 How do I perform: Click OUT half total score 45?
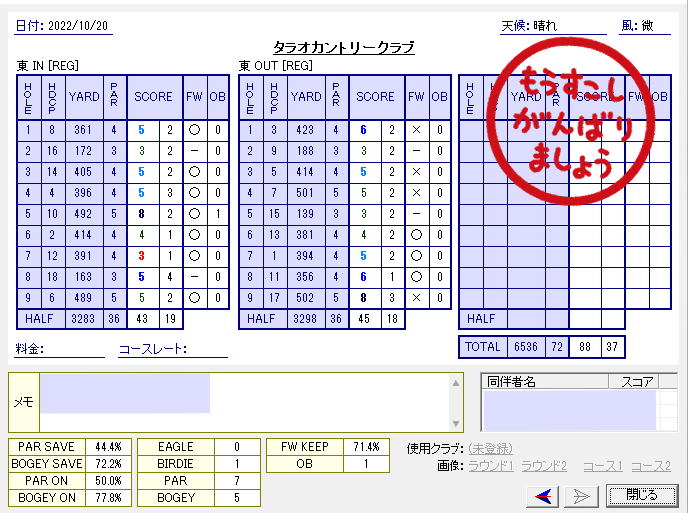(x=364, y=319)
